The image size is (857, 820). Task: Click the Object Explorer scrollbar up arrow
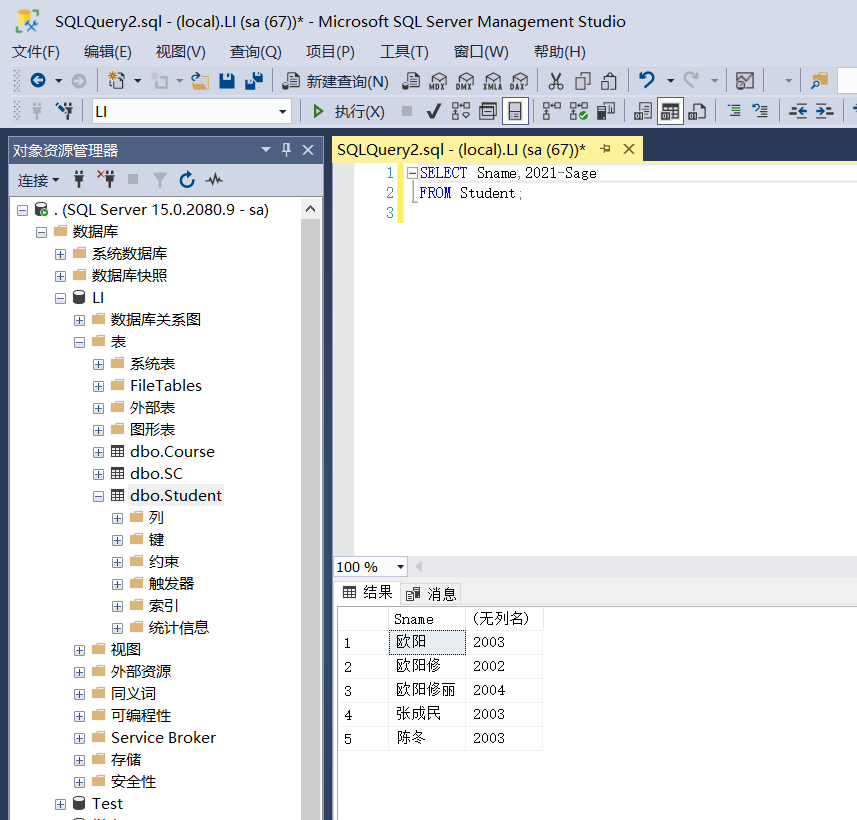click(x=310, y=209)
